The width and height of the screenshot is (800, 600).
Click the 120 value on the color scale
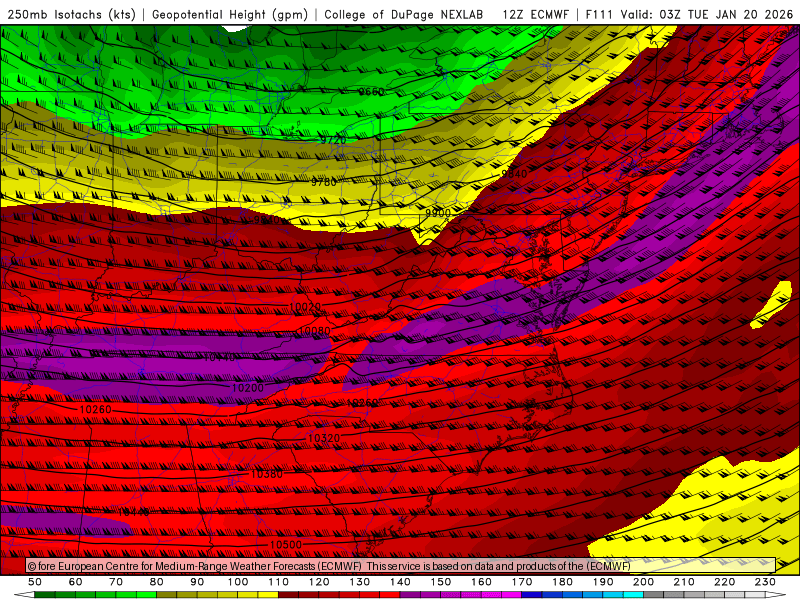tap(319, 582)
